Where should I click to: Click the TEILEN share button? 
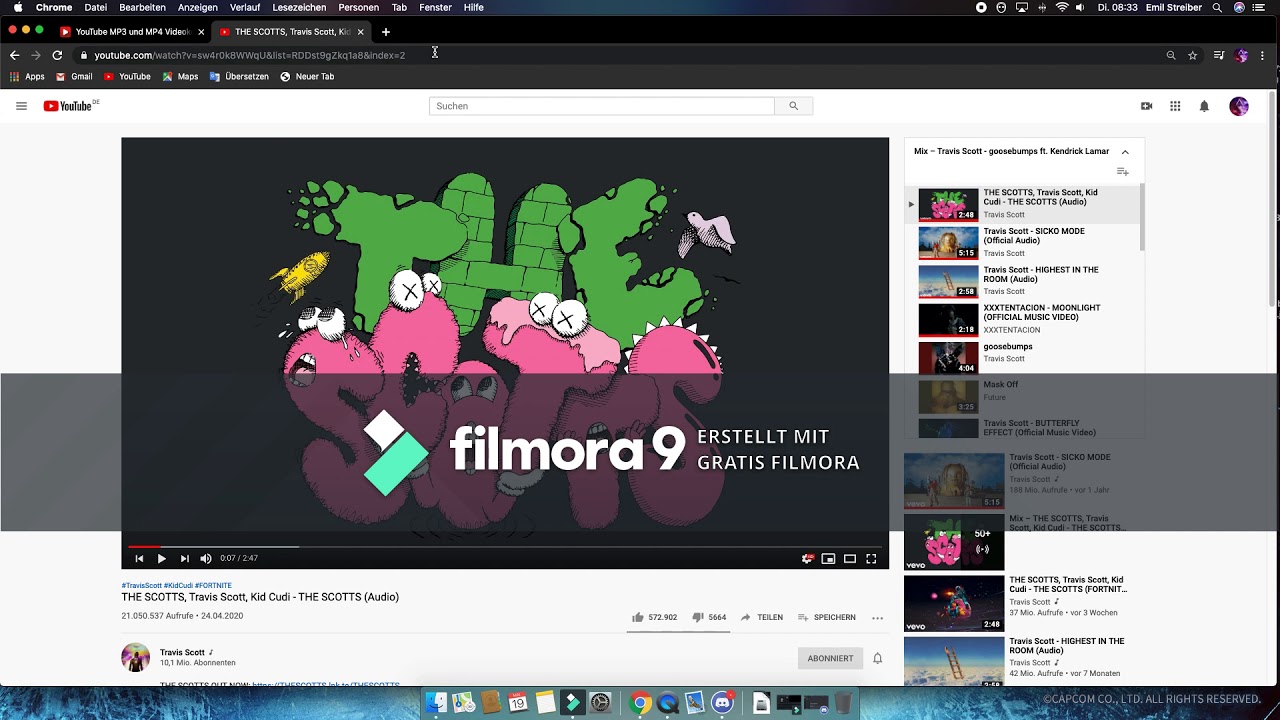761,617
